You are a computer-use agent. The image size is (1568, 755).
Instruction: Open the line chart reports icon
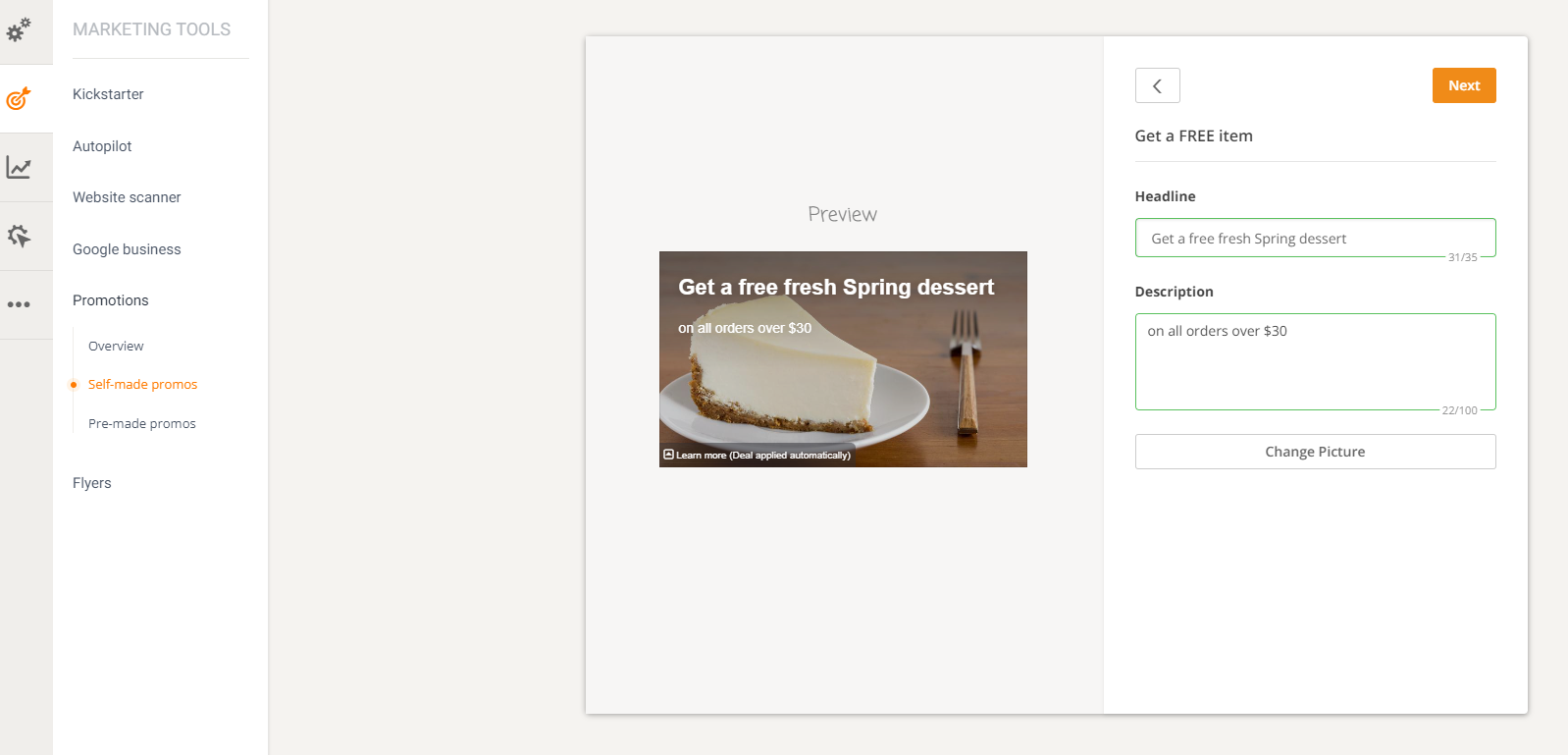tap(19, 168)
